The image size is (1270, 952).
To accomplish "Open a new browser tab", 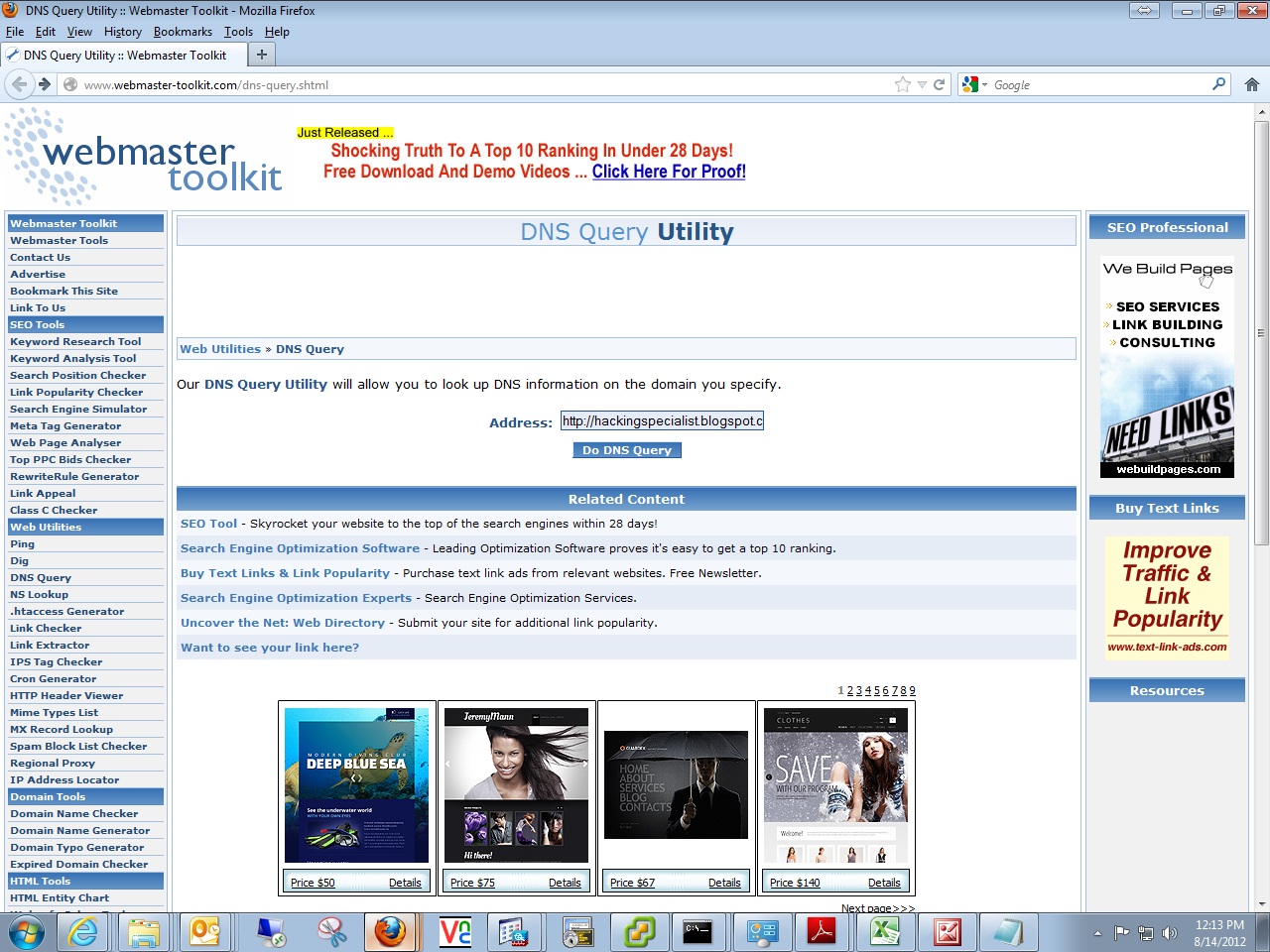I will pos(262,55).
